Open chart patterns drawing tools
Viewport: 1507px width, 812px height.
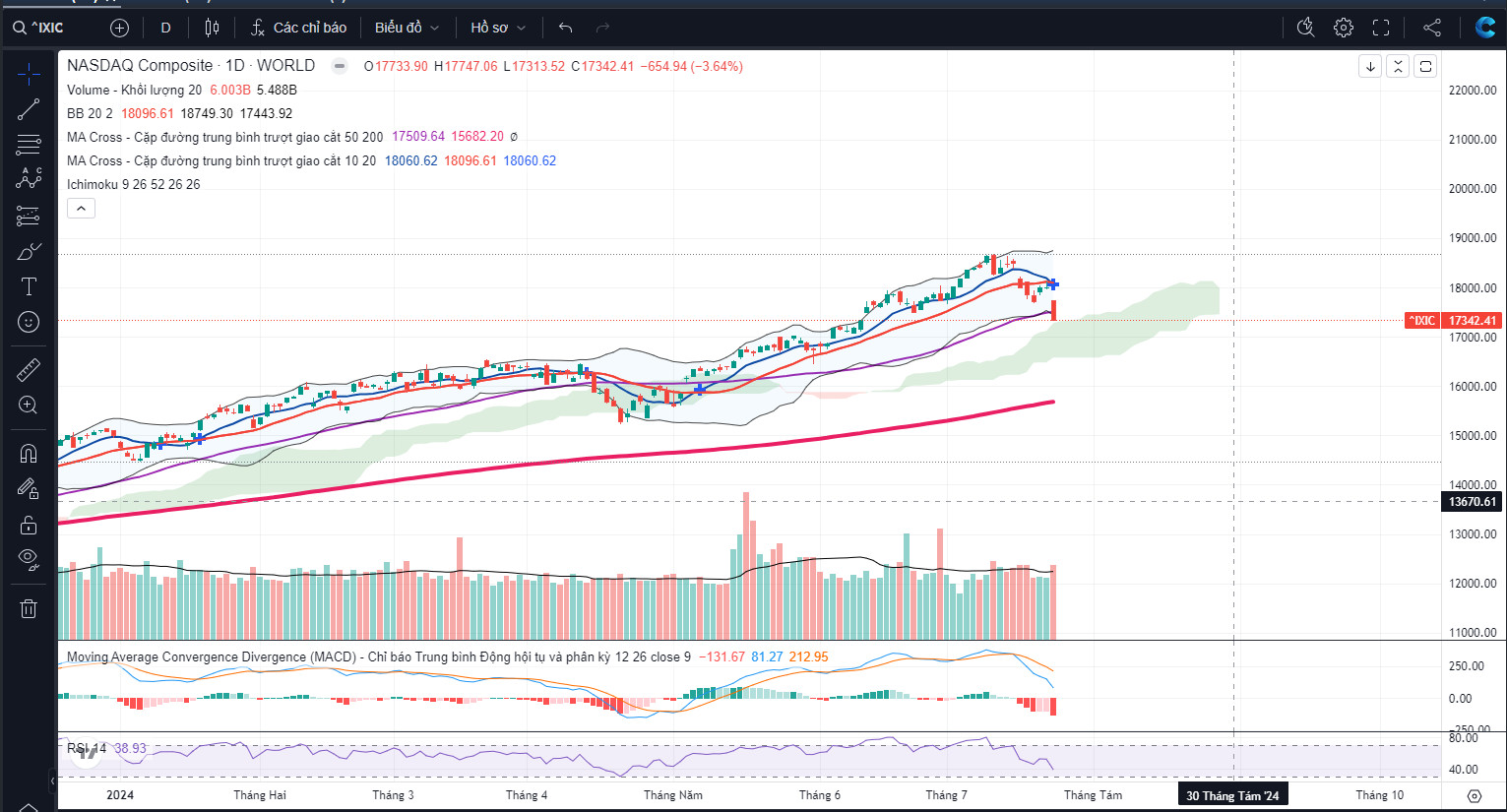tap(29, 179)
